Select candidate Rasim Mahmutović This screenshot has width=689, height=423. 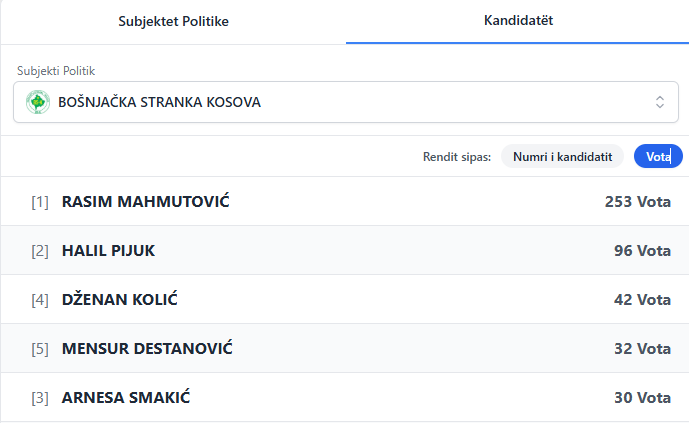146,202
